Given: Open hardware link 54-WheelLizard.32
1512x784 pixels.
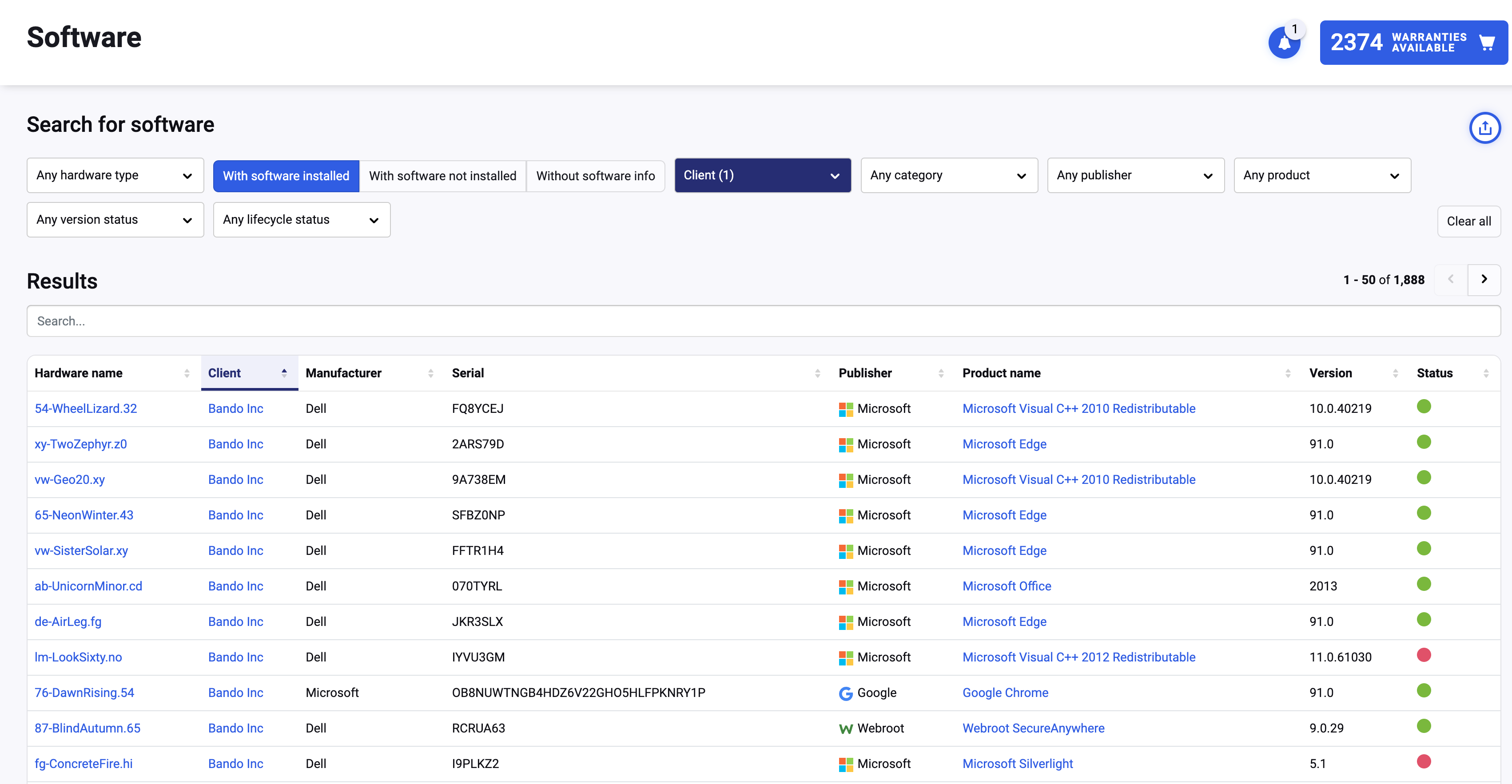Looking at the screenshot, I should [86, 408].
